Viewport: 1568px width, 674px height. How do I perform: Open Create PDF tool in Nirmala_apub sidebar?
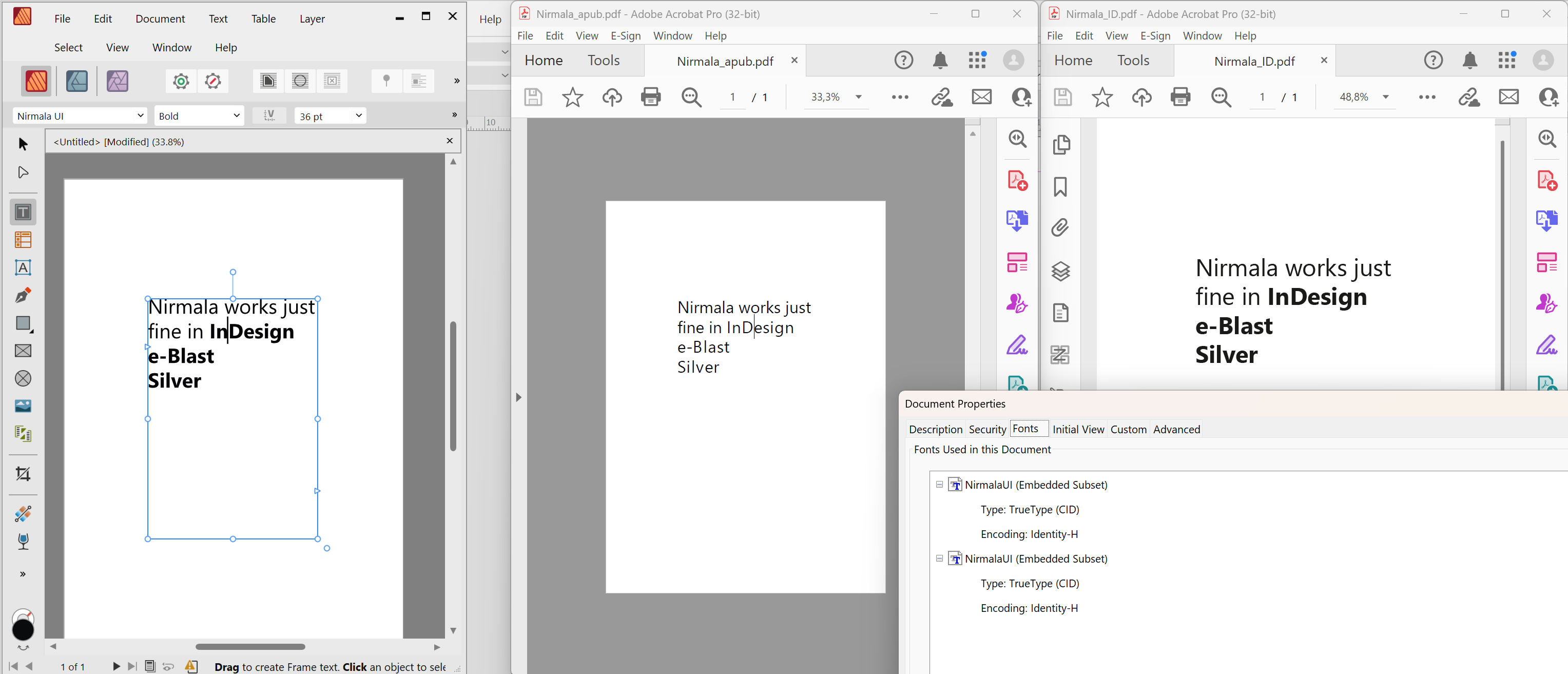pyautogui.click(x=1017, y=180)
